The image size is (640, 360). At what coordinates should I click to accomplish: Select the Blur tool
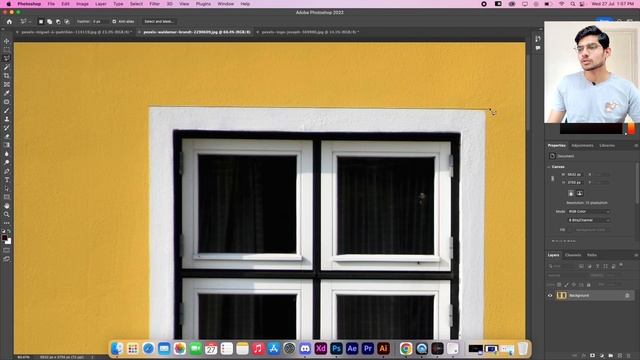(7, 154)
